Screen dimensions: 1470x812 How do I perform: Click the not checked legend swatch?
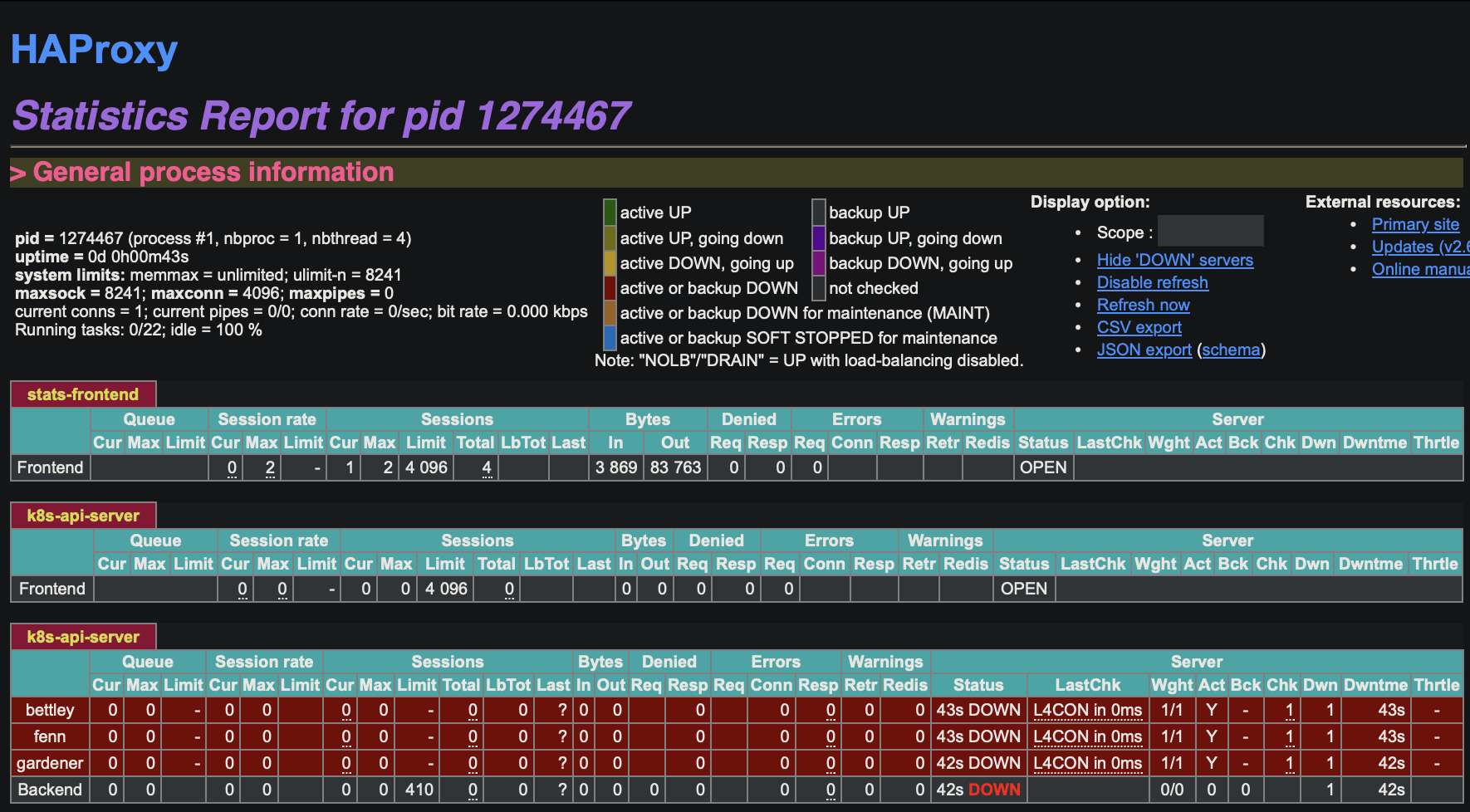pos(819,288)
